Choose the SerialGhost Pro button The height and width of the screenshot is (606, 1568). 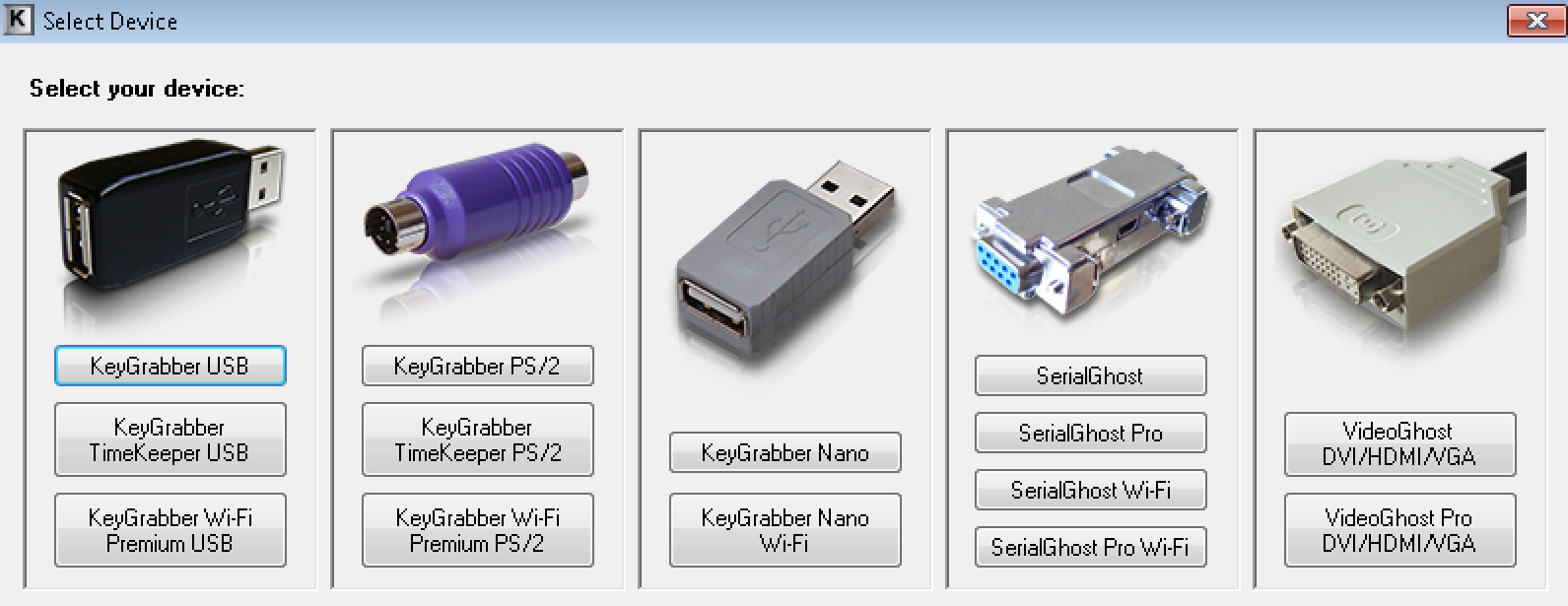1091,433
